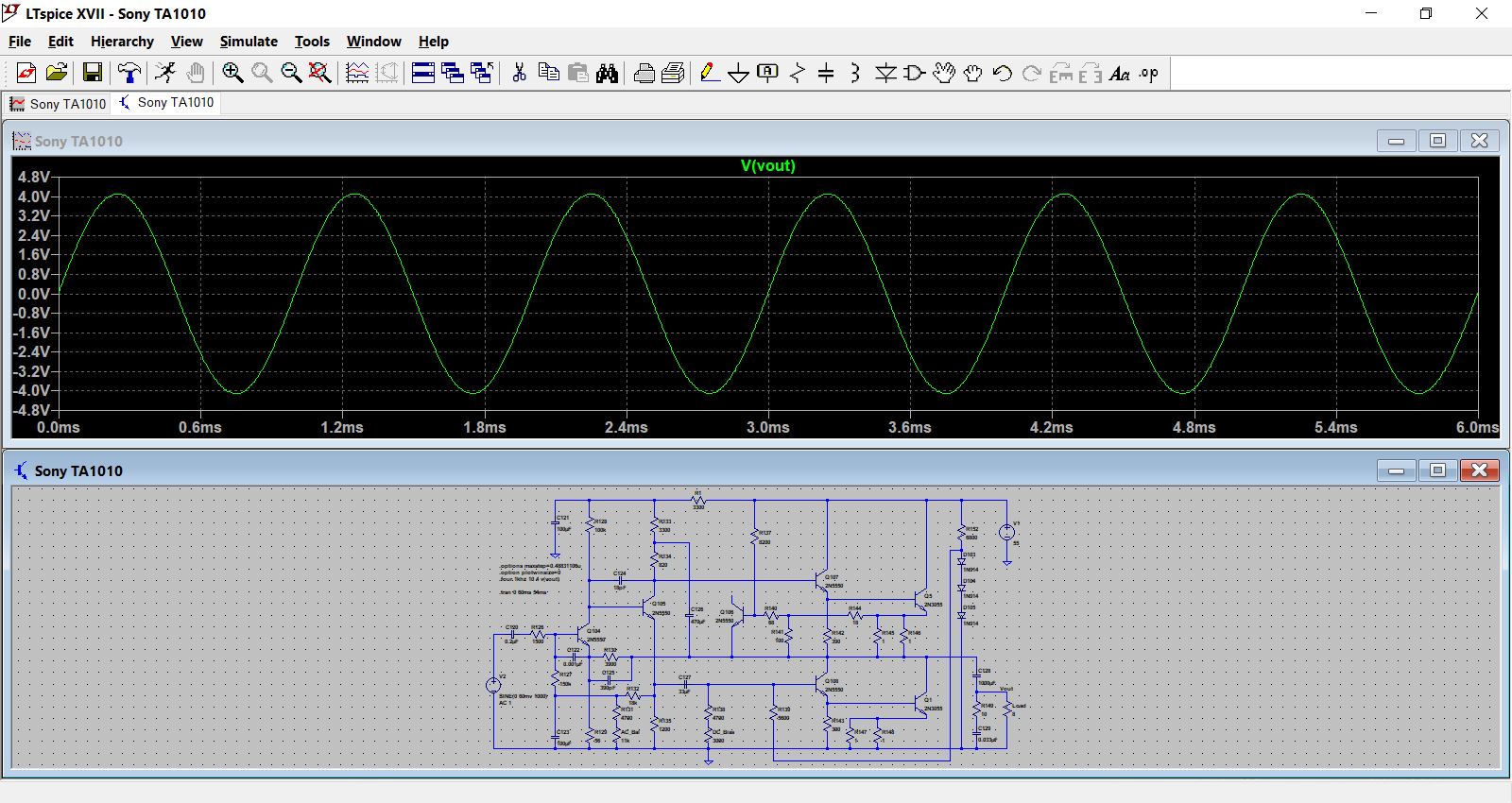Screen dimensions: 1512x803
Task: Open the Edit menu
Action: [x=60, y=42]
